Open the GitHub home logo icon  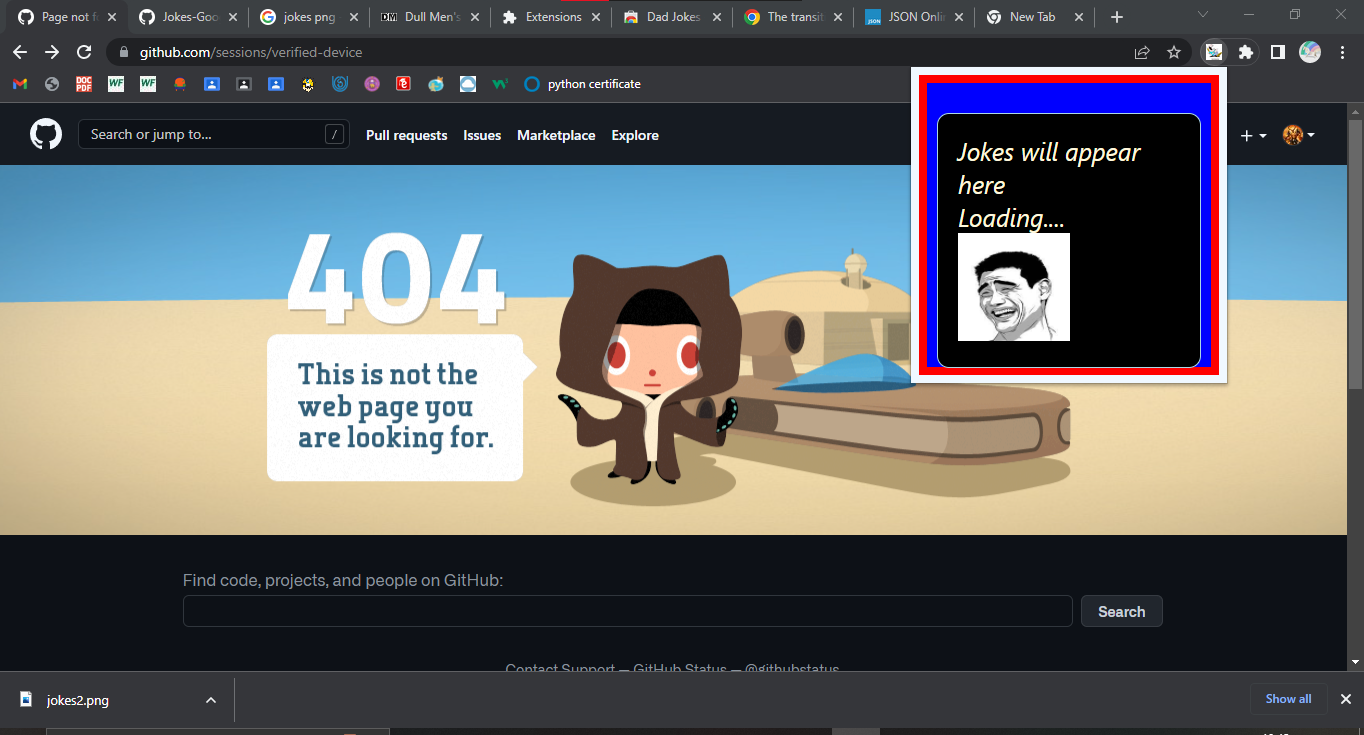pos(45,134)
